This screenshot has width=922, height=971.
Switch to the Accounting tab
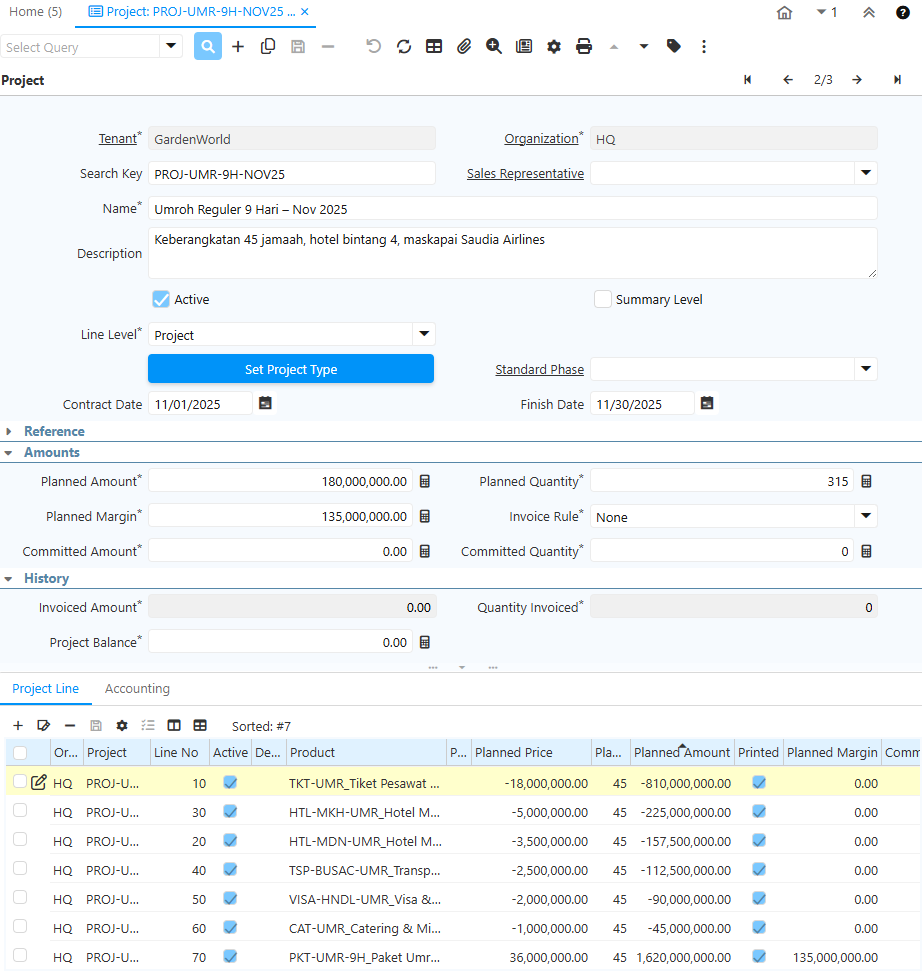click(x=137, y=689)
